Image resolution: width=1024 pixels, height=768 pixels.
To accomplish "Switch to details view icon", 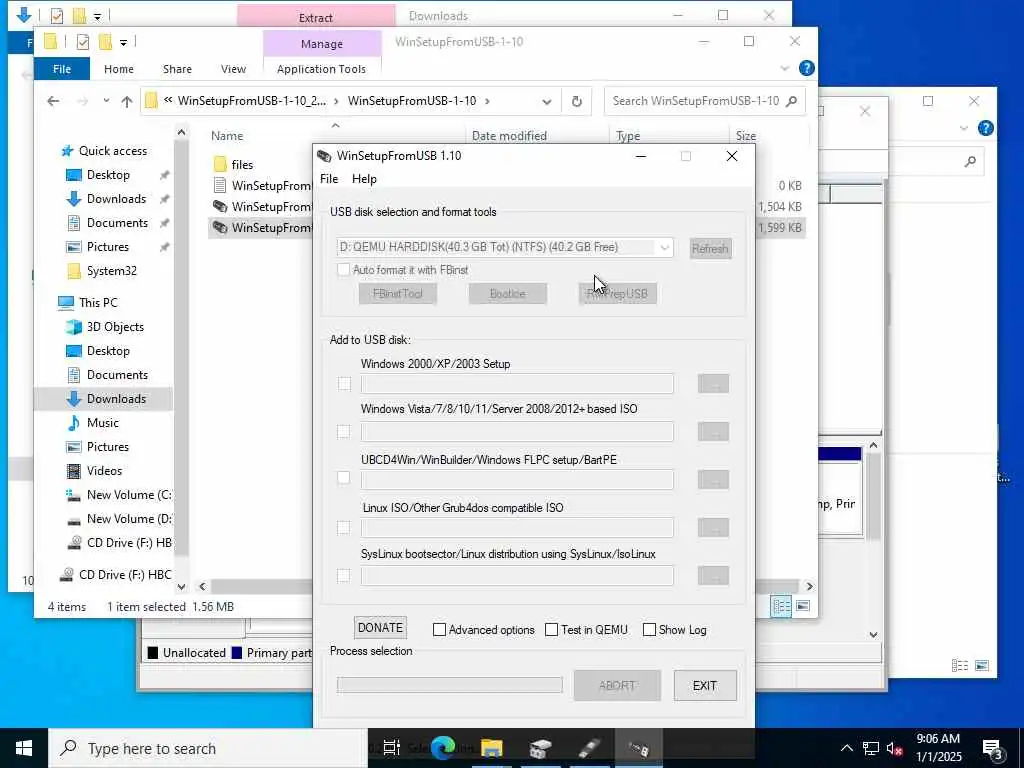I will 781,606.
